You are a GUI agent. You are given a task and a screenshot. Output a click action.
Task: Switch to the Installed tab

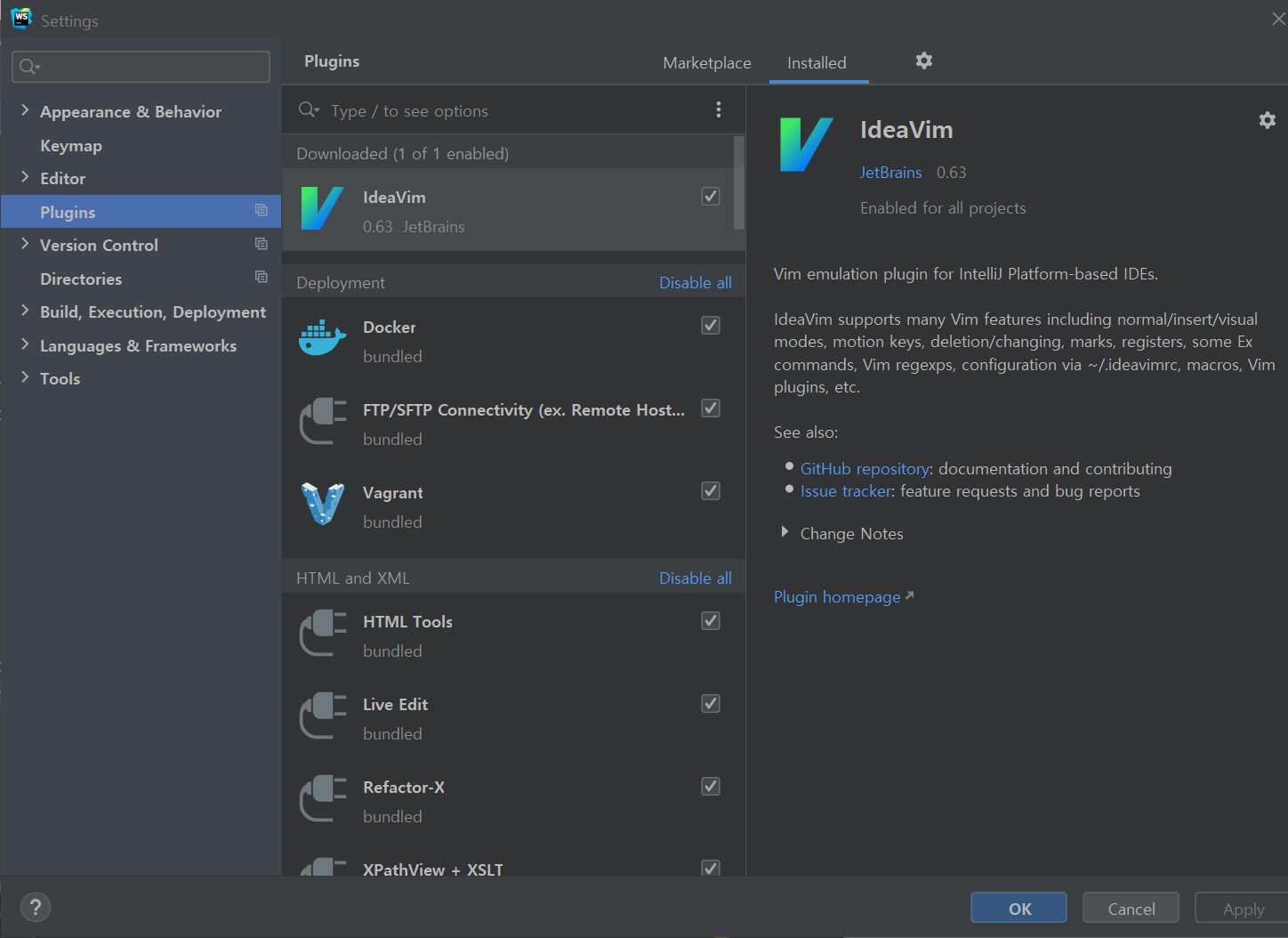click(817, 63)
